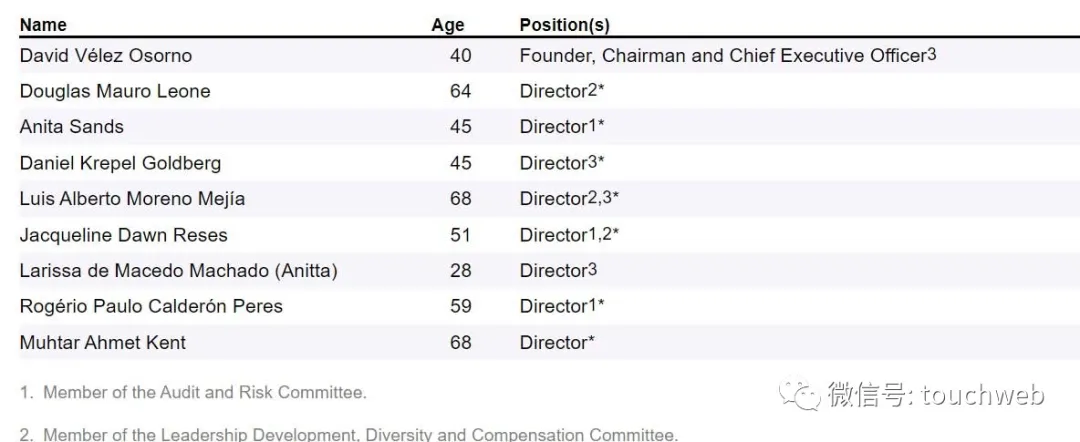Screen dimensions: 1080x442
Task: Click Leadership Development, Diversity and Compensation footnote
Action: point(349,435)
